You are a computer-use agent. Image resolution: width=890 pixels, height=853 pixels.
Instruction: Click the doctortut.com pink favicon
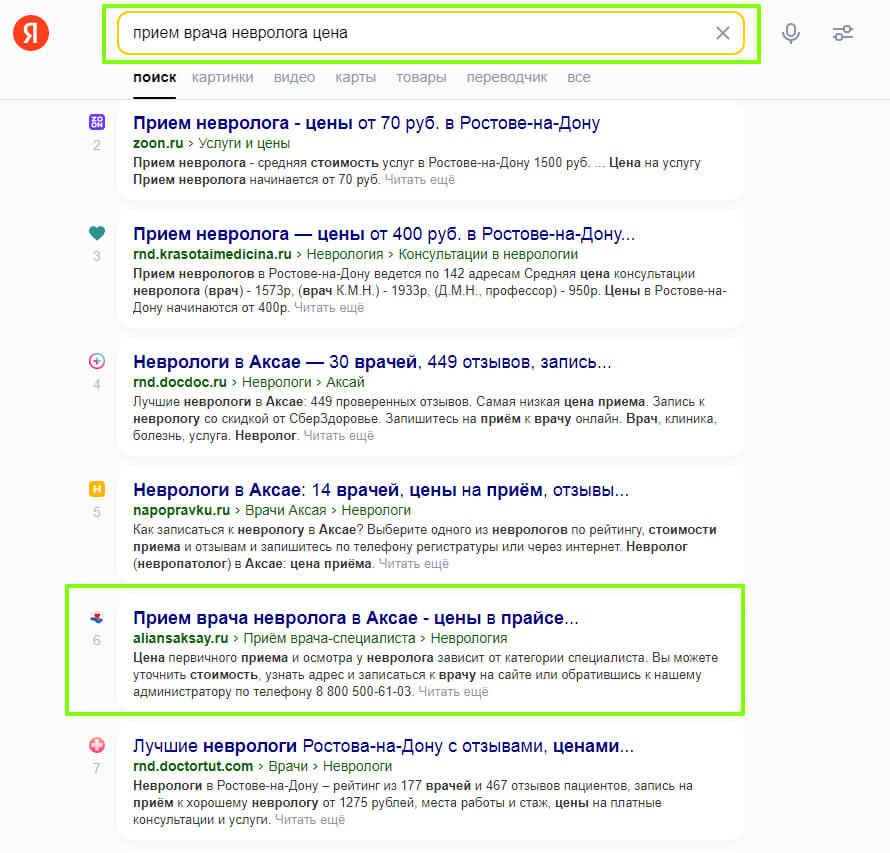click(97, 745)
